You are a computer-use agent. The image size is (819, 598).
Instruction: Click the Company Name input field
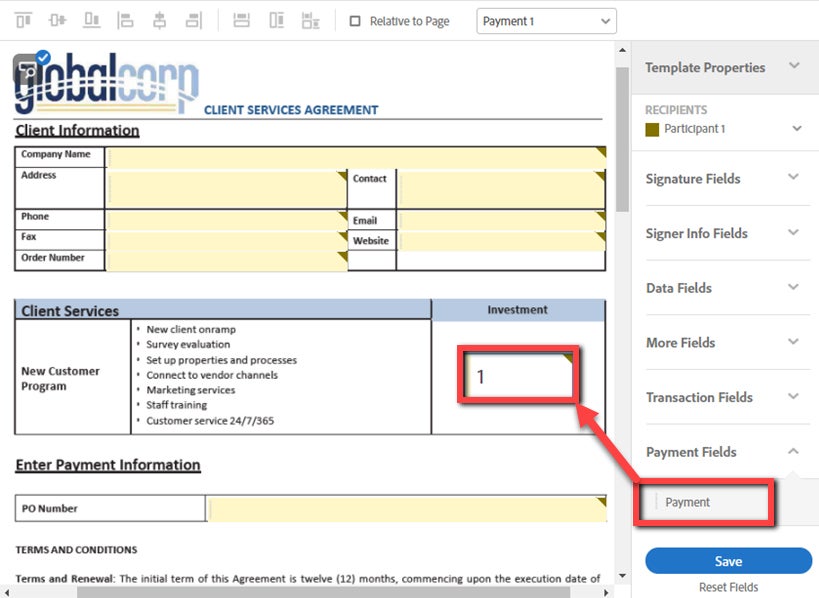(x=355, y=156)
